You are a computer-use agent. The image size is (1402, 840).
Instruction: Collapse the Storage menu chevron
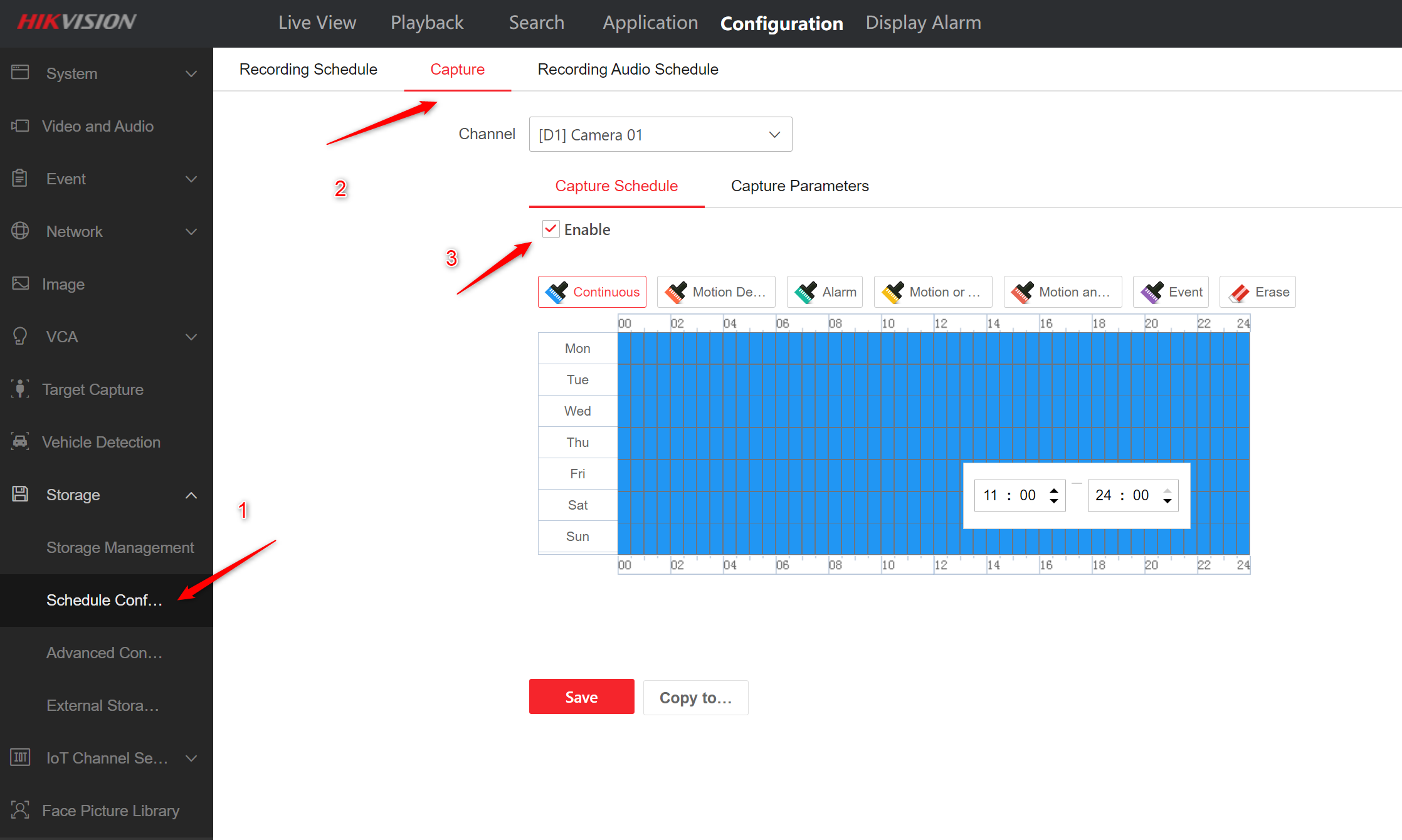(x=191, y=495)
